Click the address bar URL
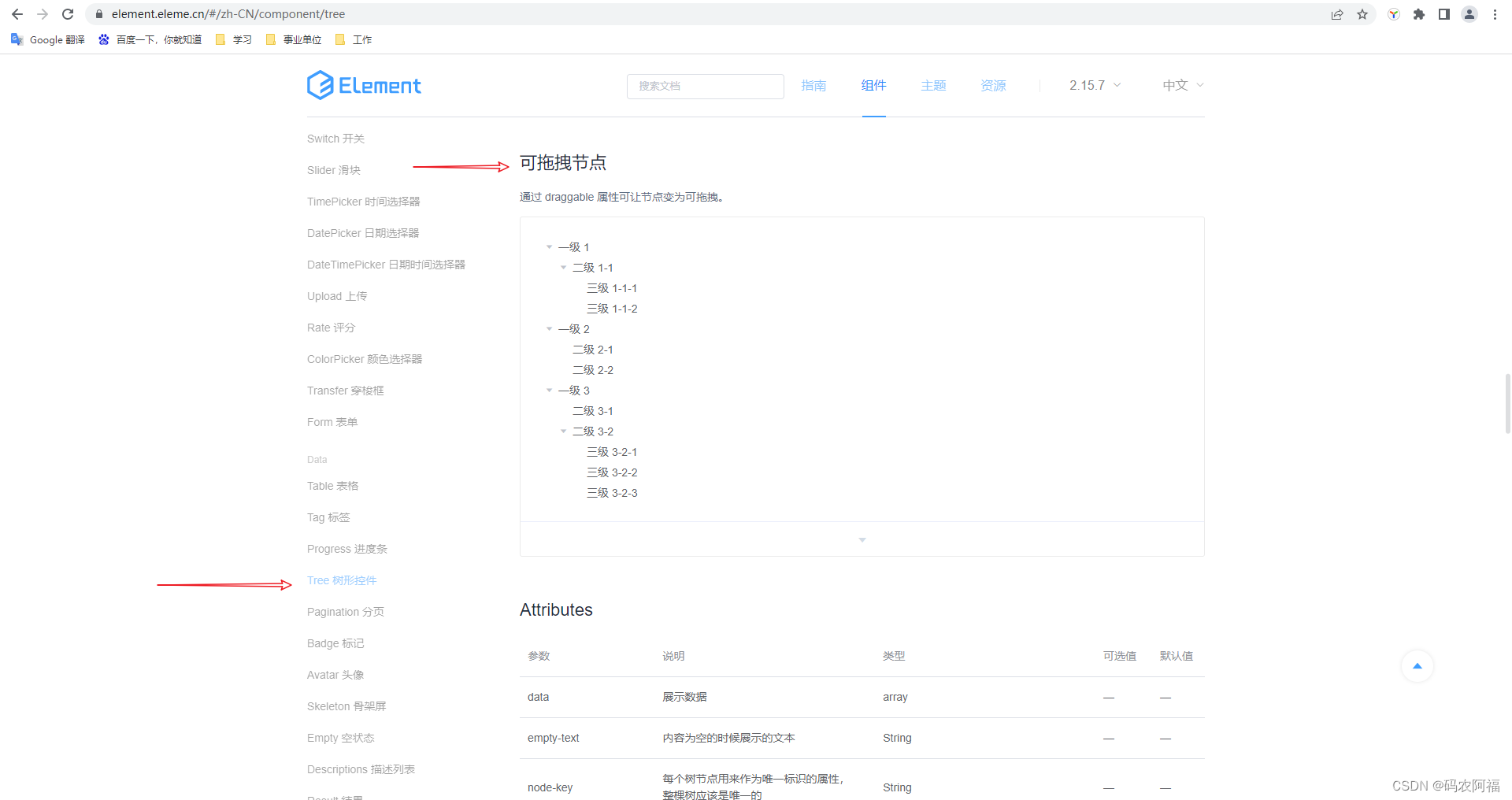Screen dimensions: 1512x800 228,14
